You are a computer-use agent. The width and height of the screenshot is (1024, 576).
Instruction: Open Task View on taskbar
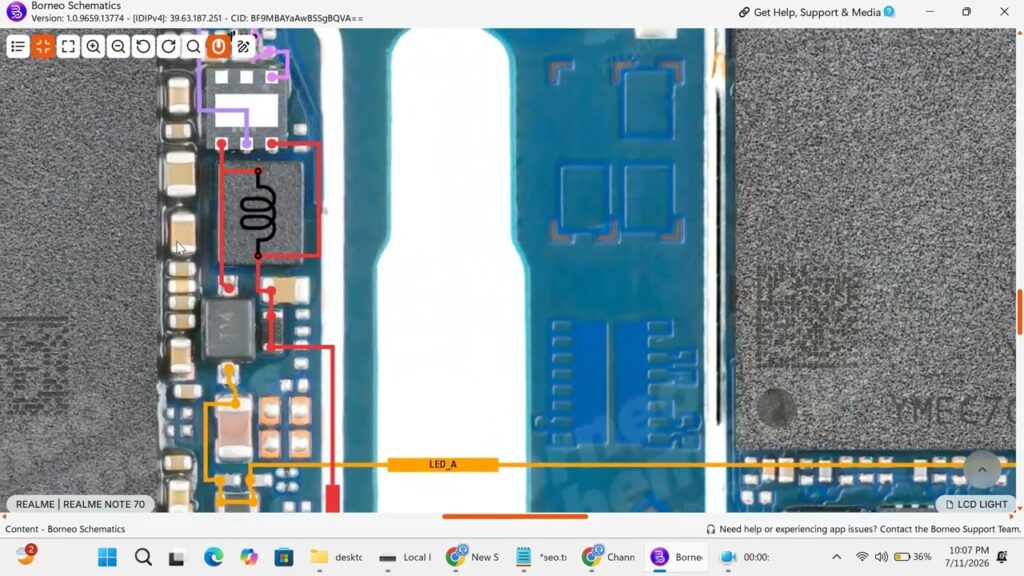click(176, 557)
